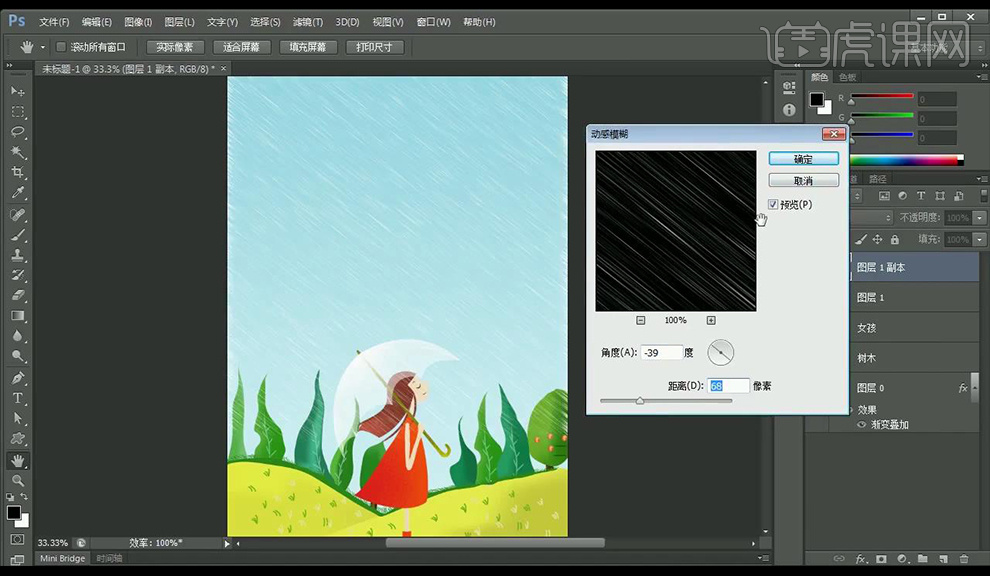Uncheck the 预览(P) preview checkbox
Image resolution: width=990 pixels, height=576 pixels.
(773, 205)
